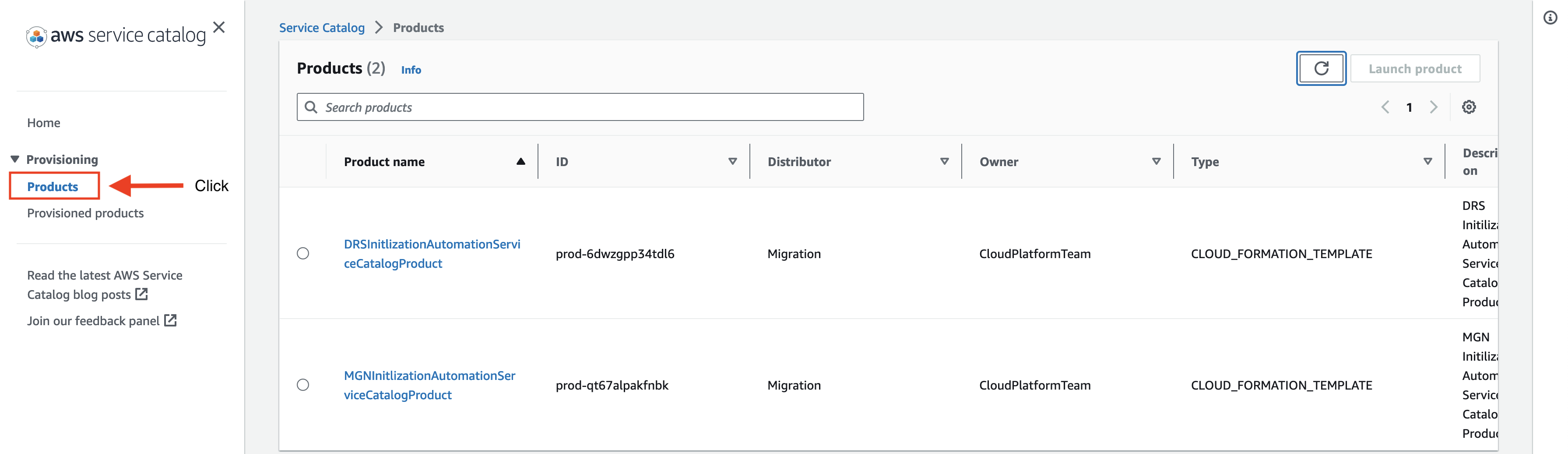Select the DRS product radio button

[303, 253]
